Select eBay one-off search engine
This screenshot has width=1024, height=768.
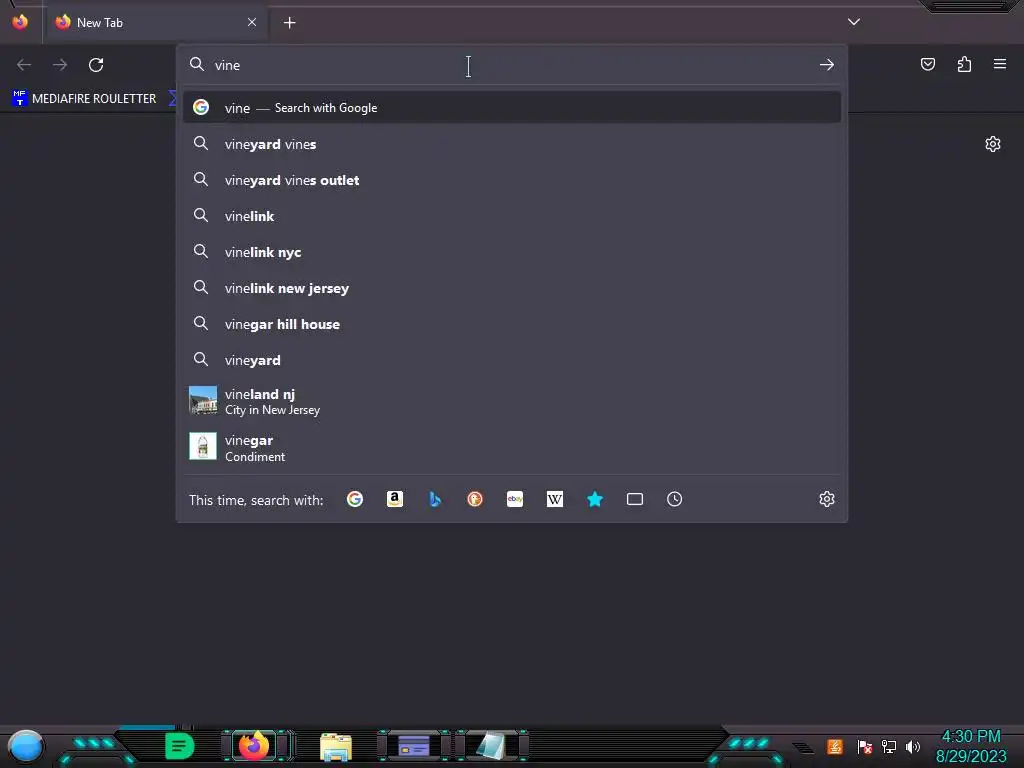(515, 500)
